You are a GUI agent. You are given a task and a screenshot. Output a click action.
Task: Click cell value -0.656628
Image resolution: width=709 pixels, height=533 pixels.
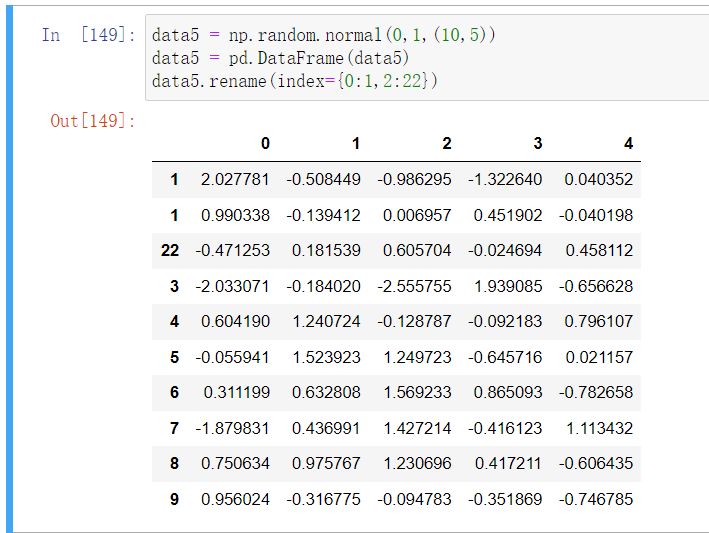pyautogui.click(x=596, y=286)
